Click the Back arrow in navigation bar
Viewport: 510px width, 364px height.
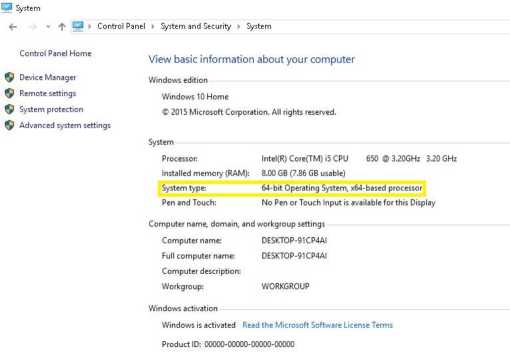[13, 27]
